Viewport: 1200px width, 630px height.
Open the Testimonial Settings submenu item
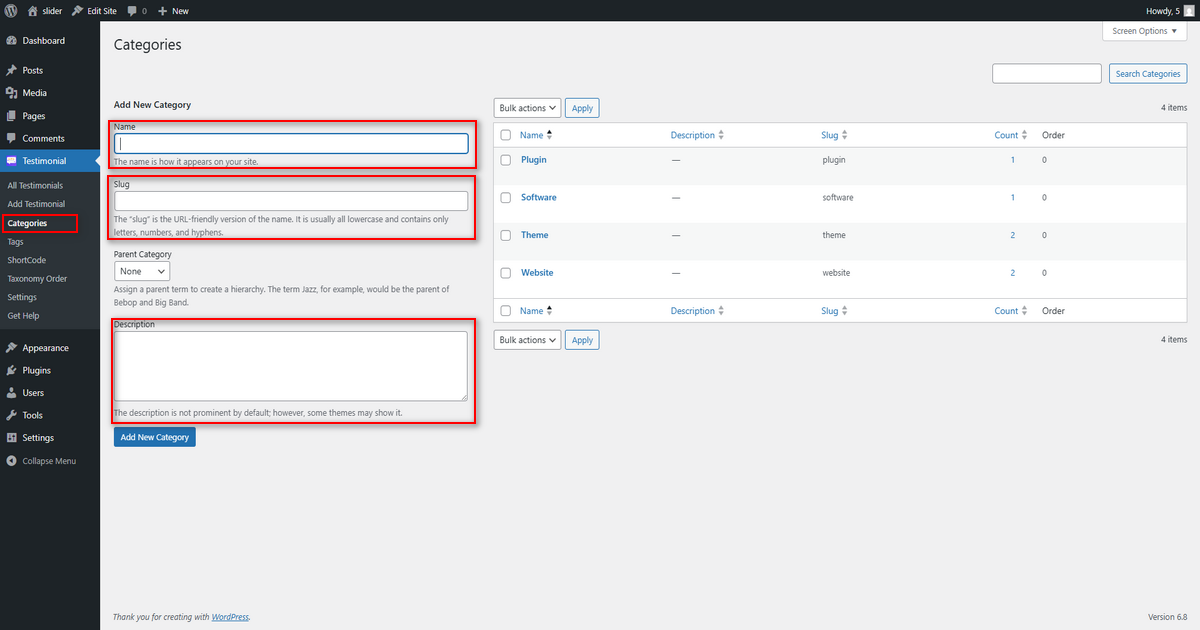pos(22,297)
